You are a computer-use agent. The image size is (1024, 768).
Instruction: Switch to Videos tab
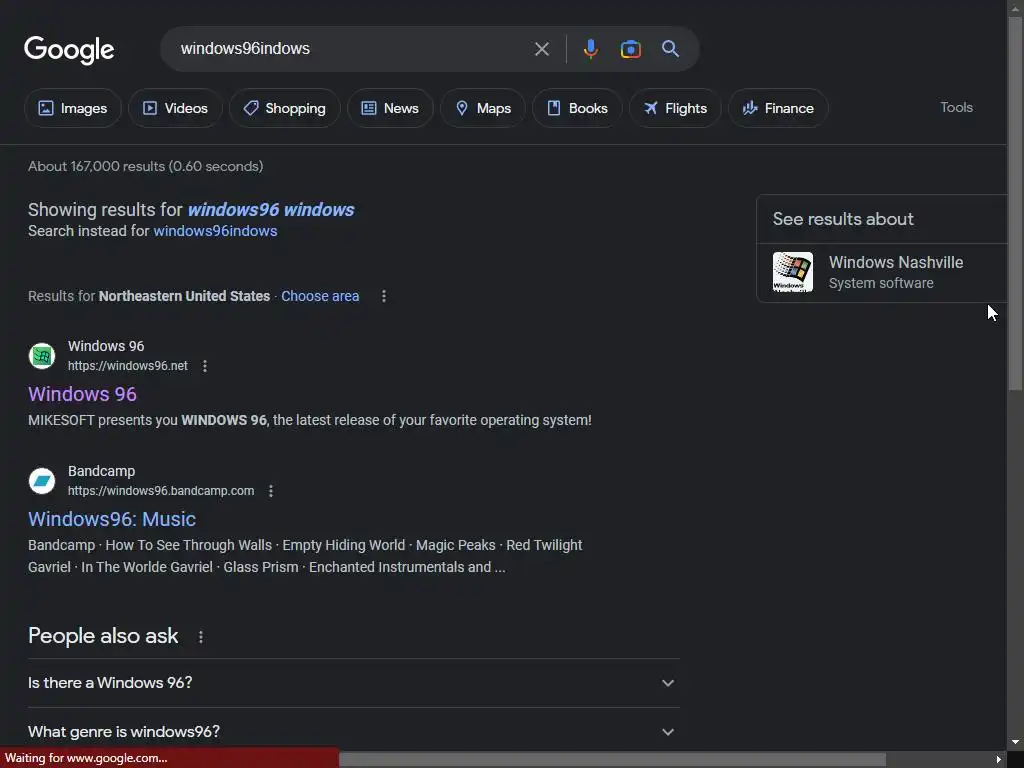[x=175, y=108]
